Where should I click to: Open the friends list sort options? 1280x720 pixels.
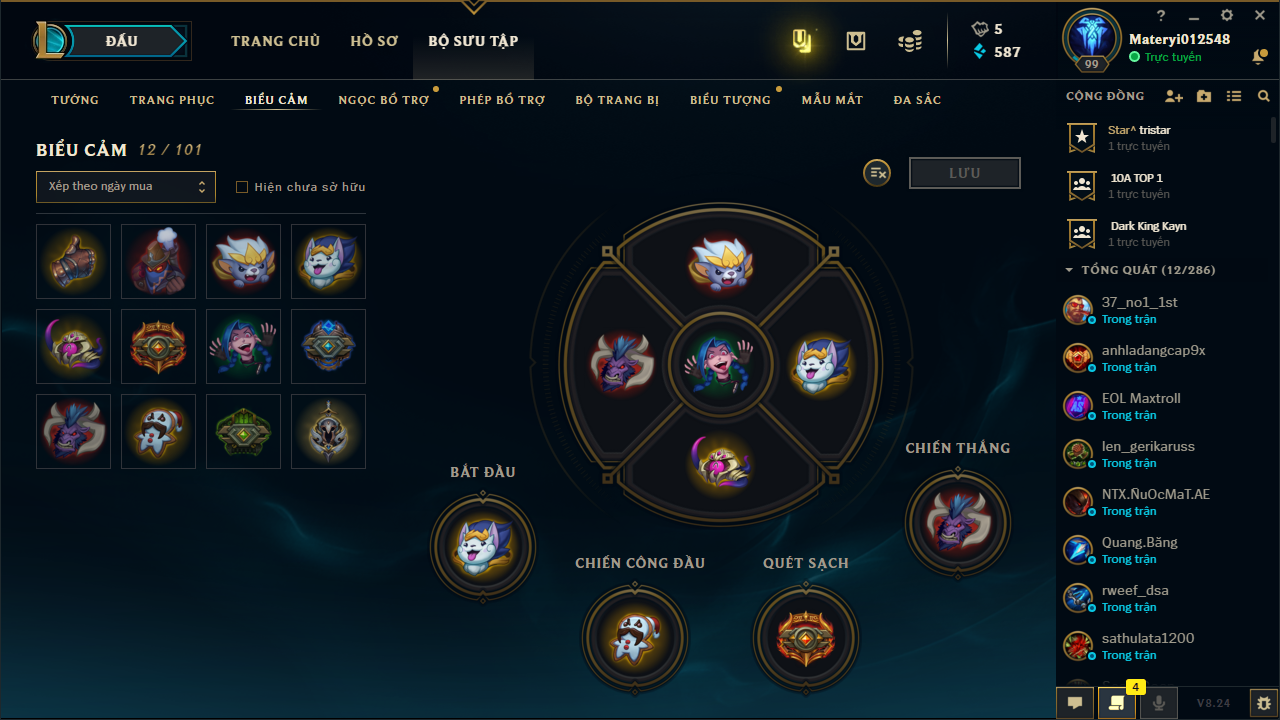[1234, 97]
